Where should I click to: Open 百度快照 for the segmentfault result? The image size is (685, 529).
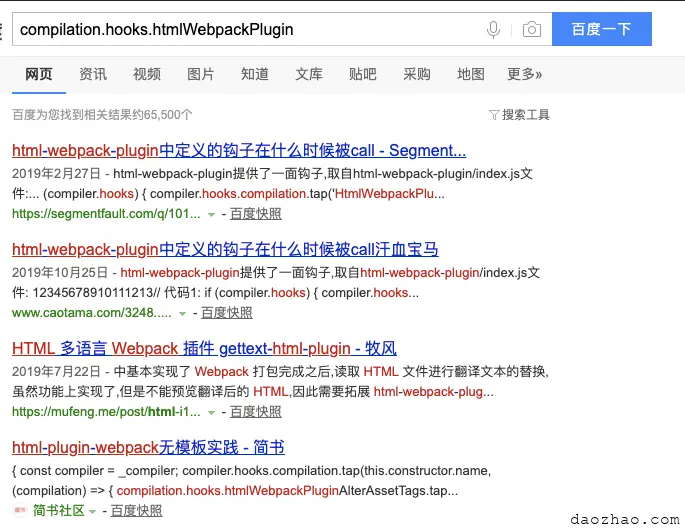tap(256, 214)
